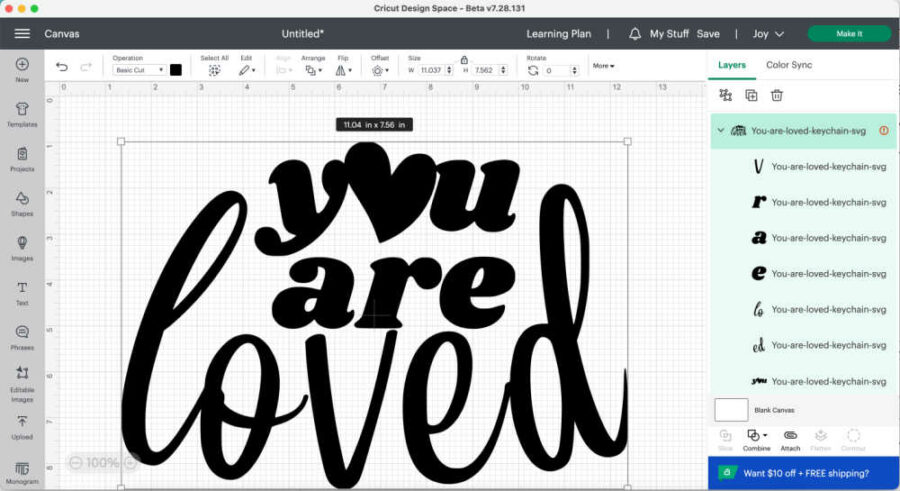The height and width of the screenshot is (491, 900).
Task: Delete selected layer with trash icon
Action: click(776, 95)
